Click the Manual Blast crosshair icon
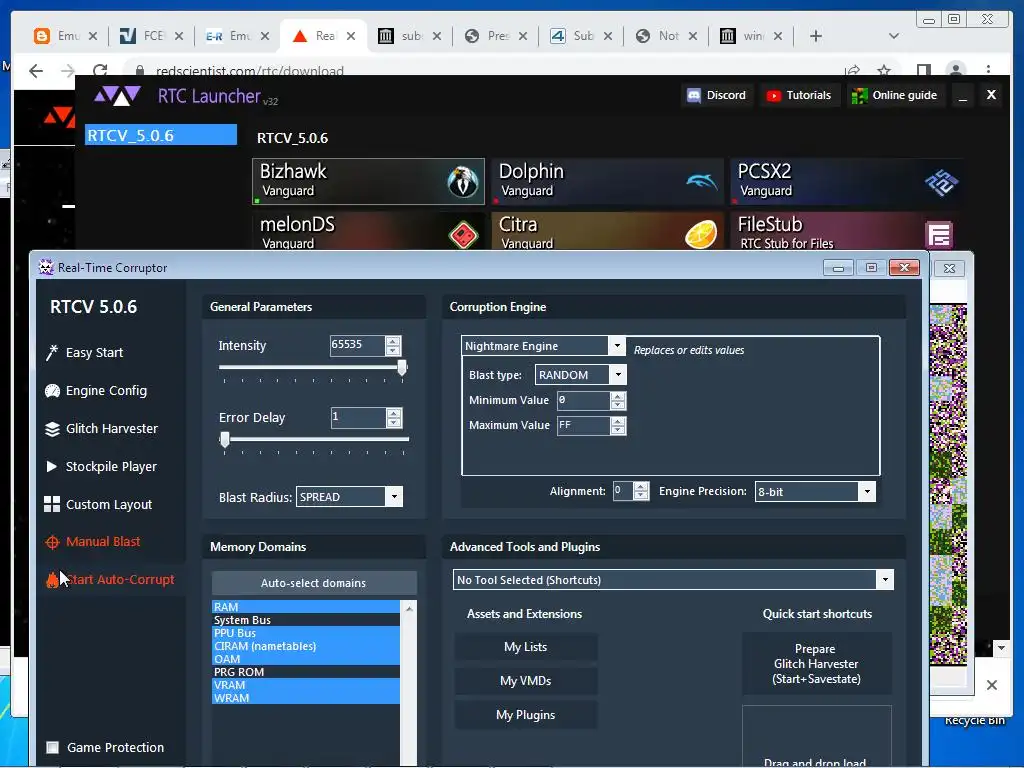Viewport: 1024px width, 768px height. [52, 542]
